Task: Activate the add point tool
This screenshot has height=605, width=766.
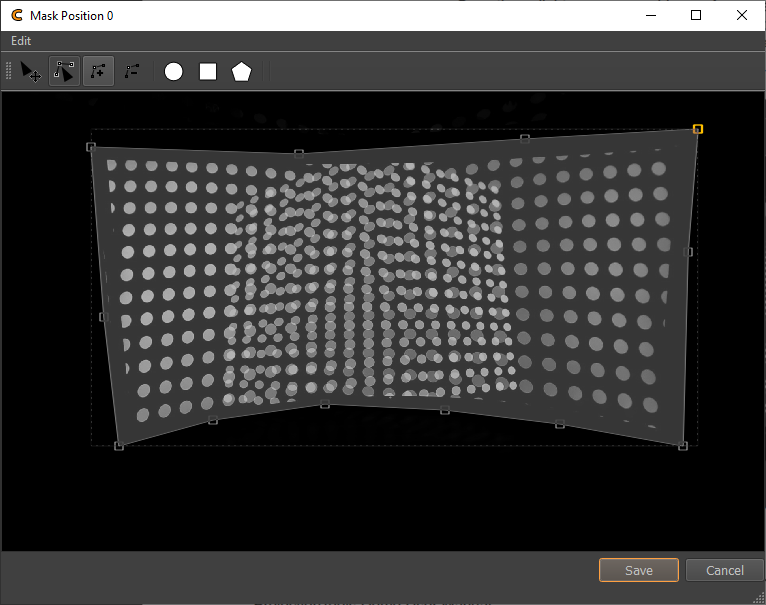Action: [98, 72]
